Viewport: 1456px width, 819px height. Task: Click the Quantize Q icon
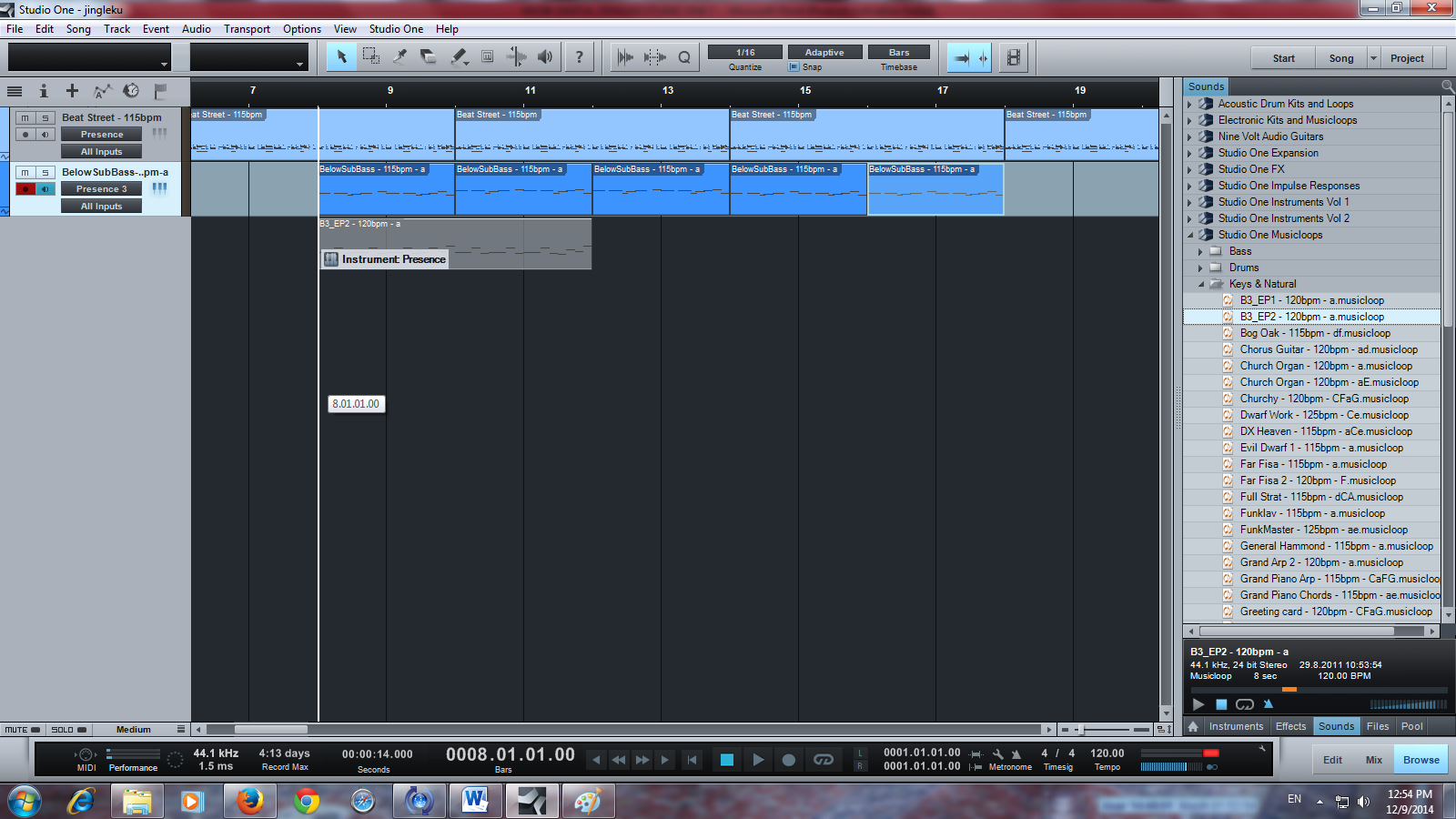click(x=684, y=57)
